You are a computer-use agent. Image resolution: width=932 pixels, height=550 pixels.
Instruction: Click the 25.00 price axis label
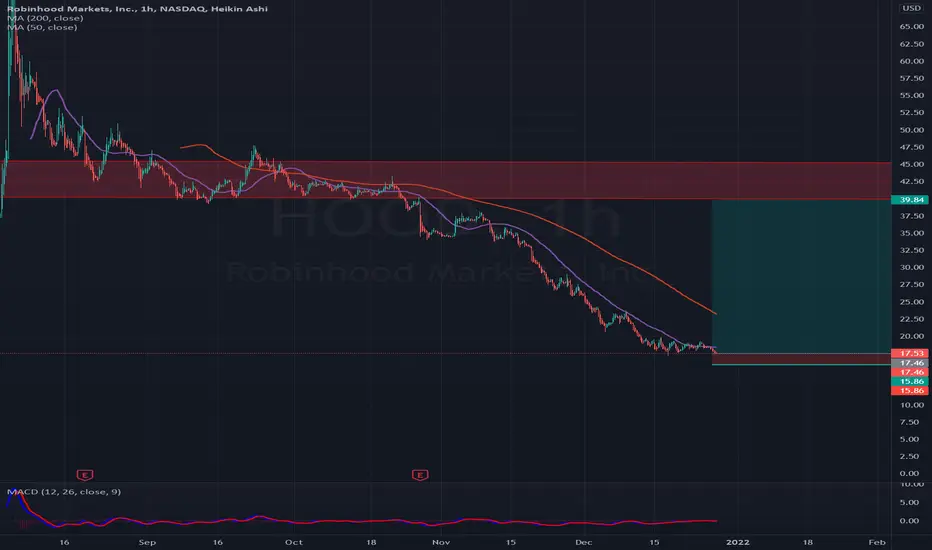pyautogui.click(x=911, y=302)
